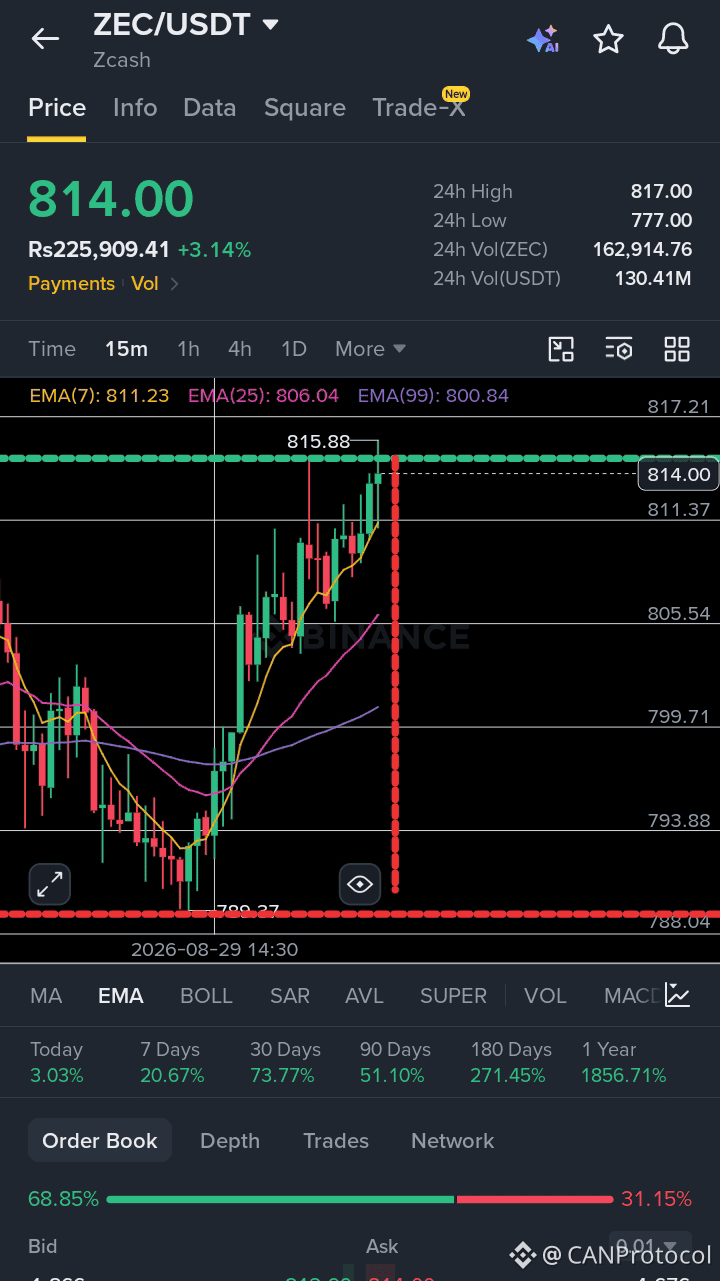Switch to the Trades tab
The width and height of the screenshot is (720, 1281).
[336, 1141]
